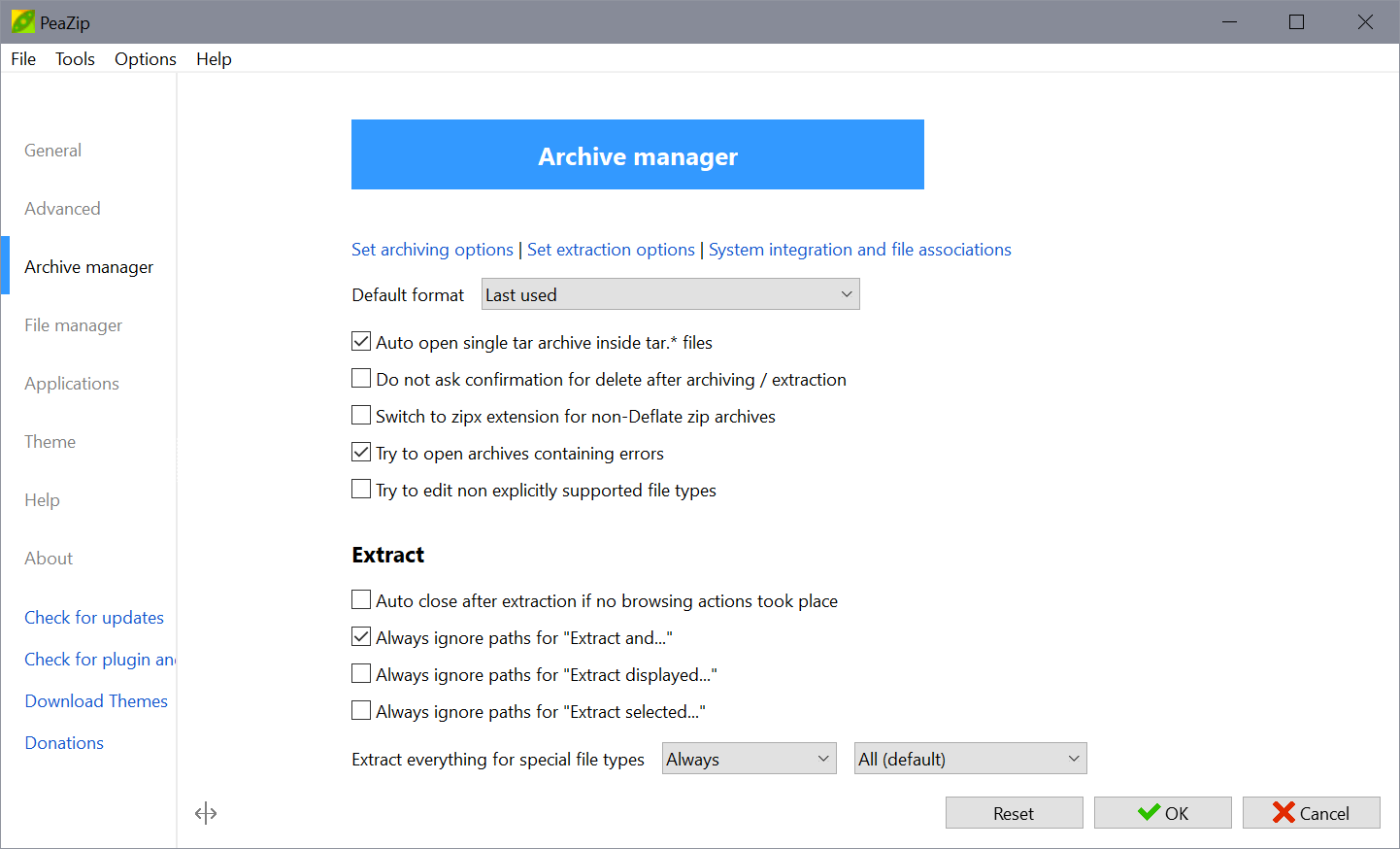Viewport: 1400px width, 849px height.
Task: Open the File menu
Action: click(x=23, y=59)
